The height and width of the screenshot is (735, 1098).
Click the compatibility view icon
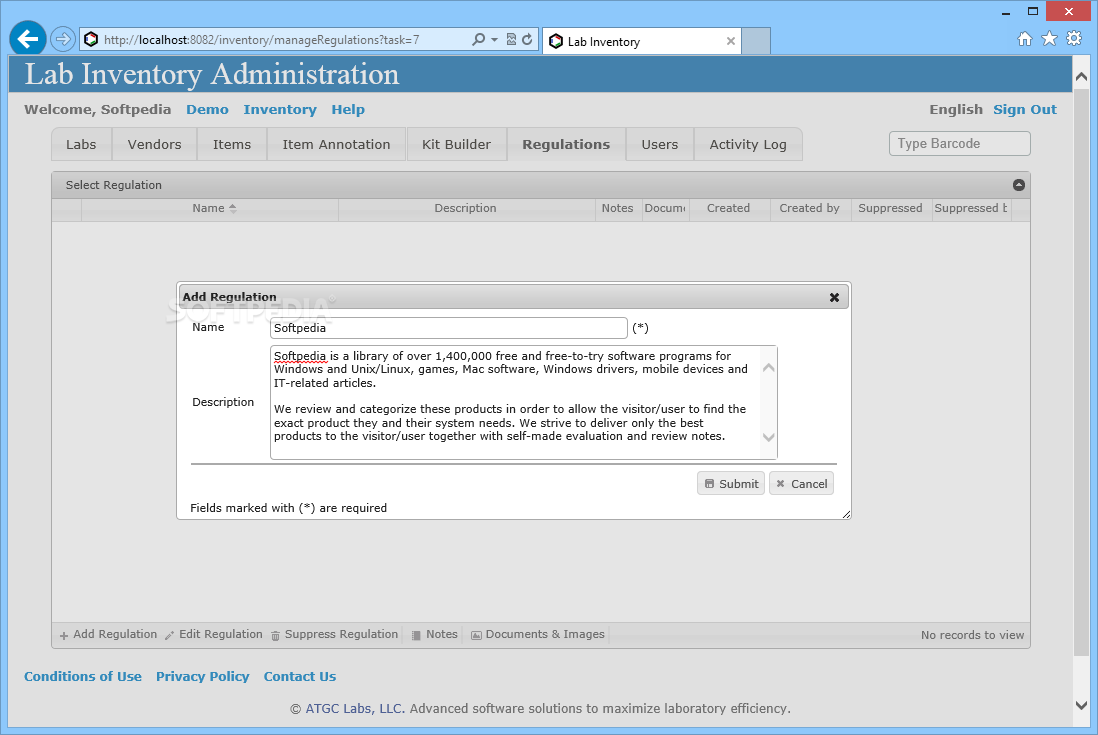click(511, 39)
